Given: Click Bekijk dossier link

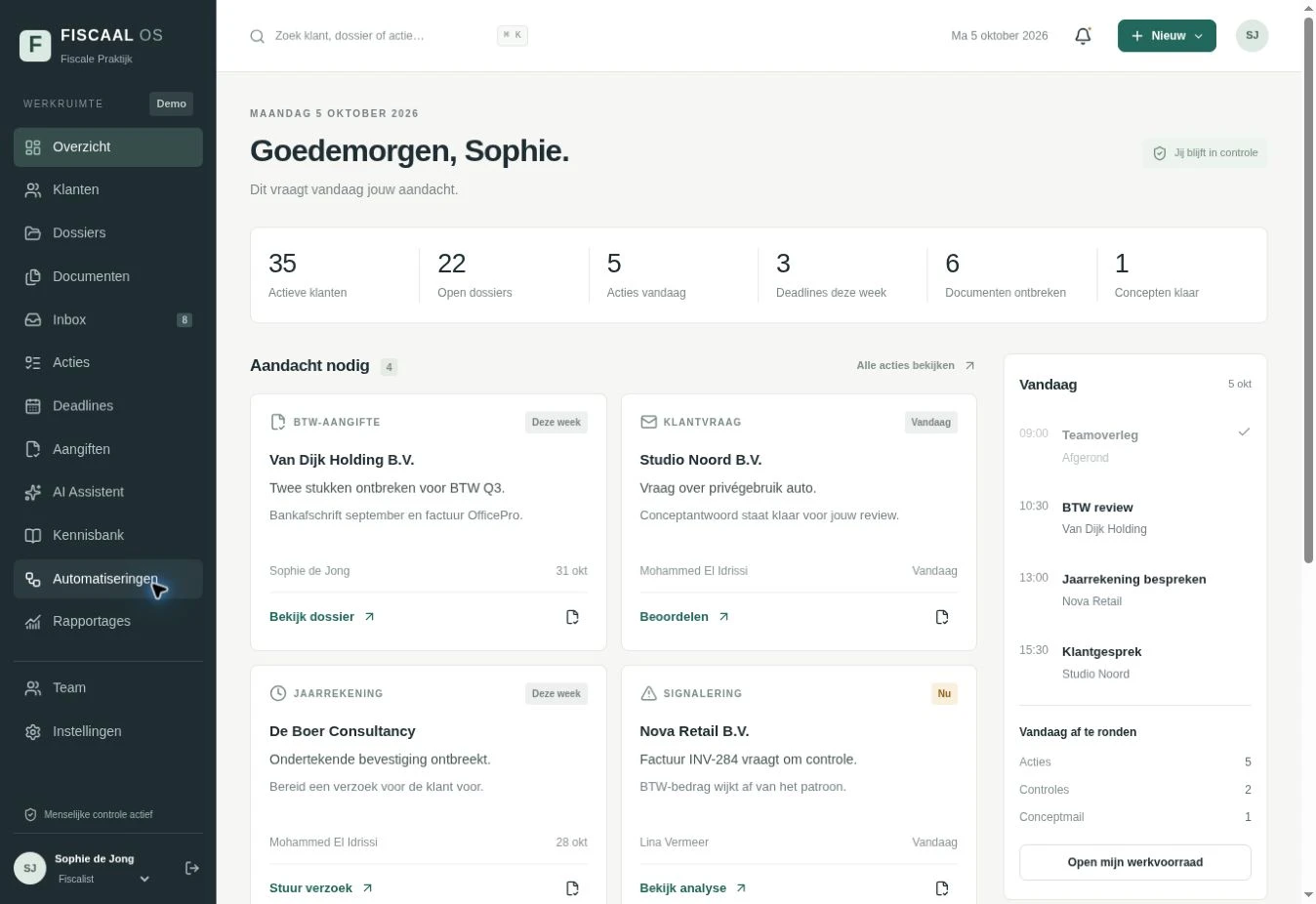Looking at the screenshot, I should [321, 617].
